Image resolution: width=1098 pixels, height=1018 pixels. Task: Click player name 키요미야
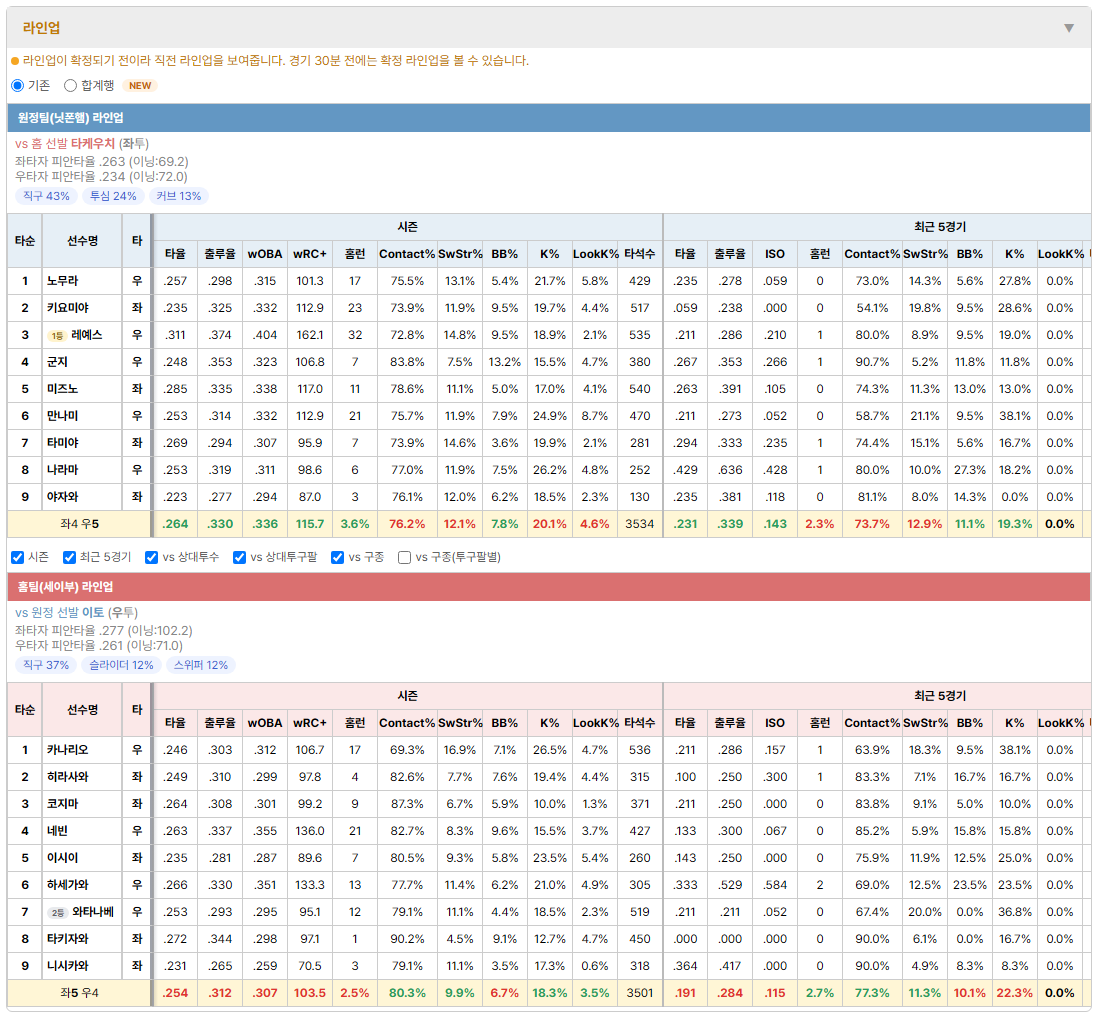point(68,308)
